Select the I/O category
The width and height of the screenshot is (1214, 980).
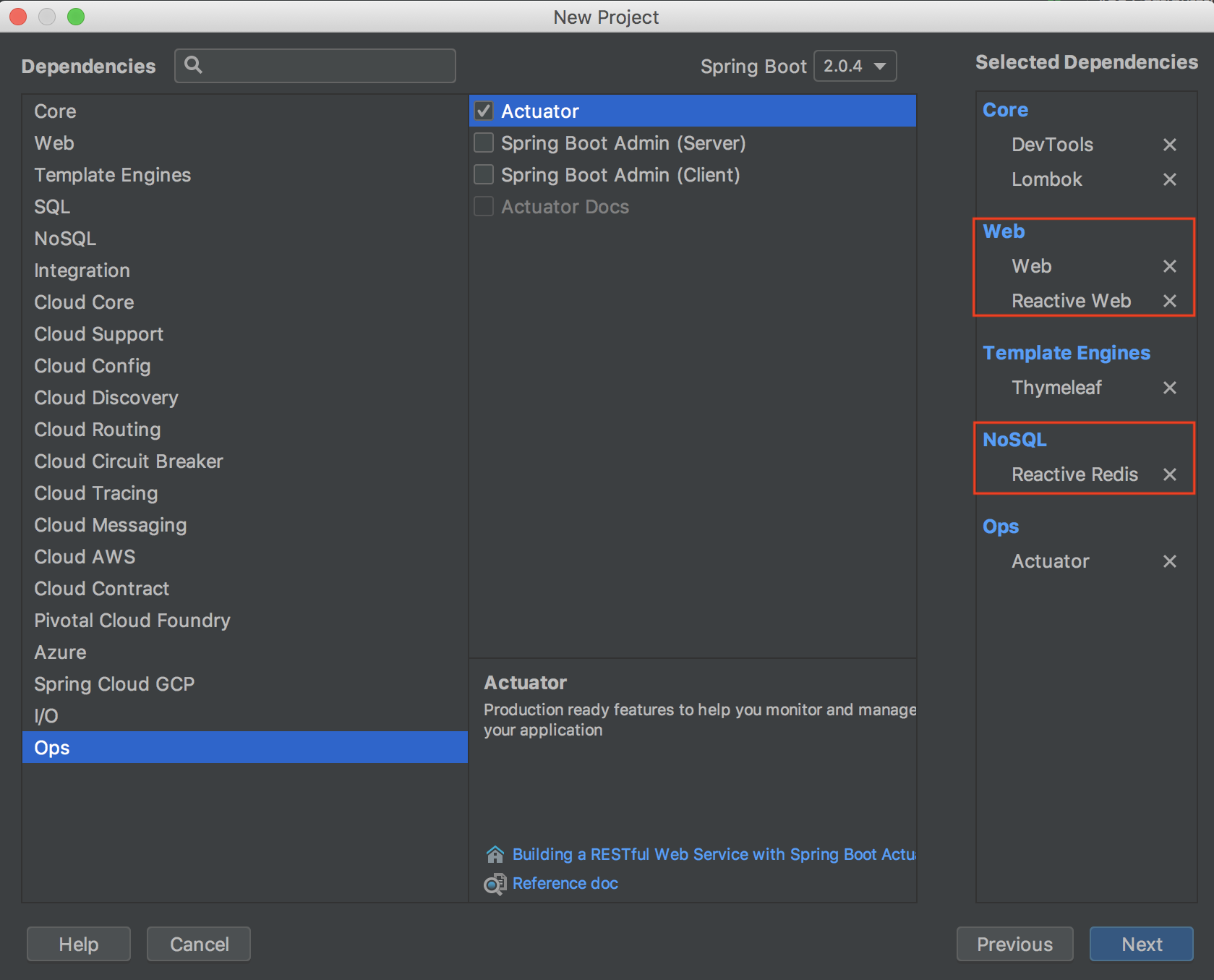245,716
